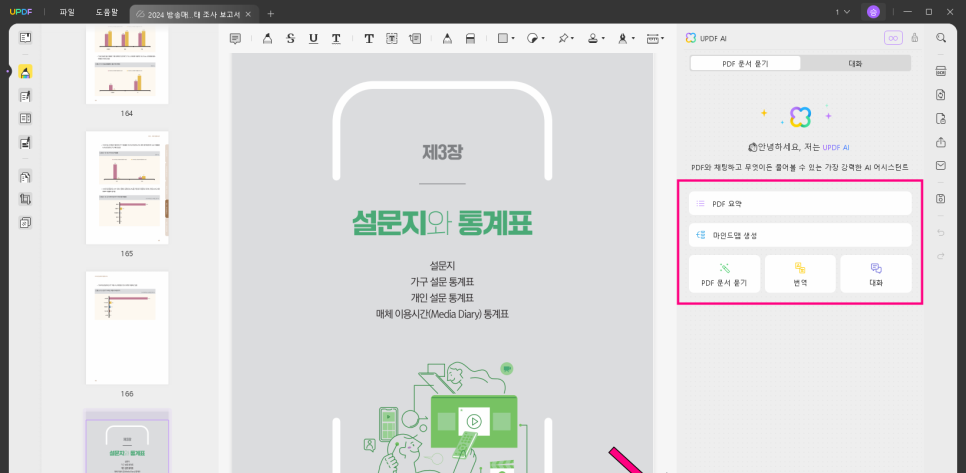Open the Sticker dropdown
966x473 pixels.
536,39
